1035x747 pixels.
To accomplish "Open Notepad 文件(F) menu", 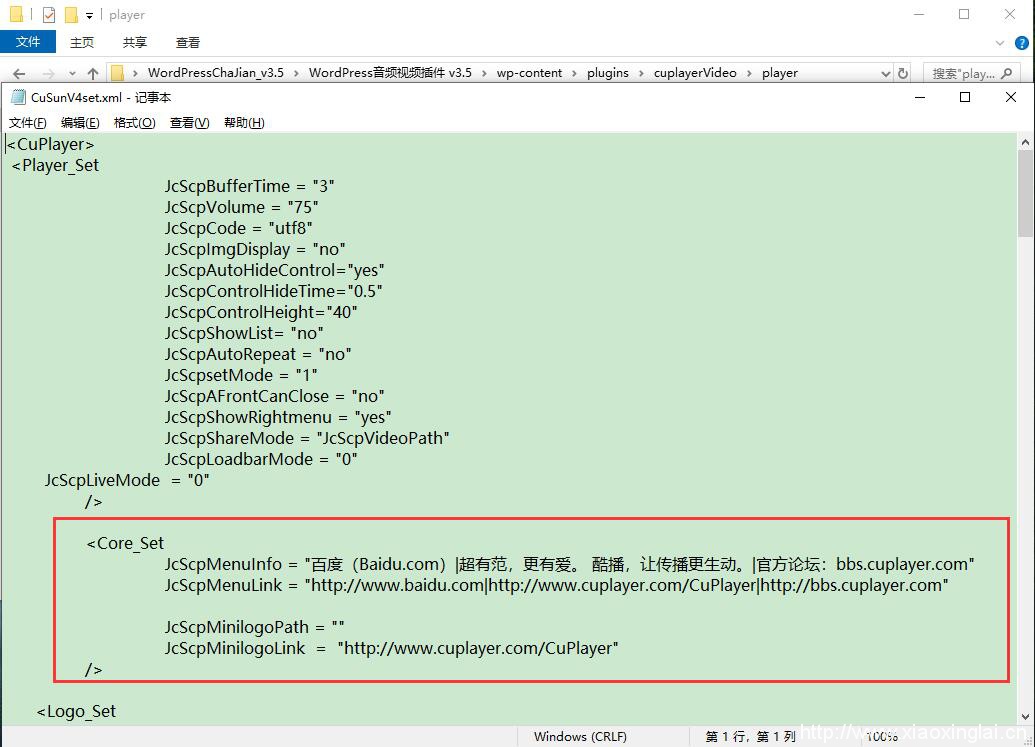I will tap(28, 123).
